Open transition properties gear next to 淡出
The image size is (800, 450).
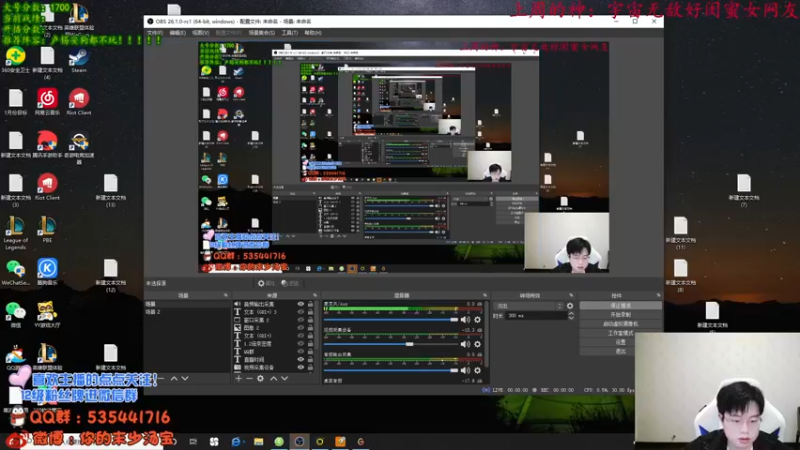(570, 306)
